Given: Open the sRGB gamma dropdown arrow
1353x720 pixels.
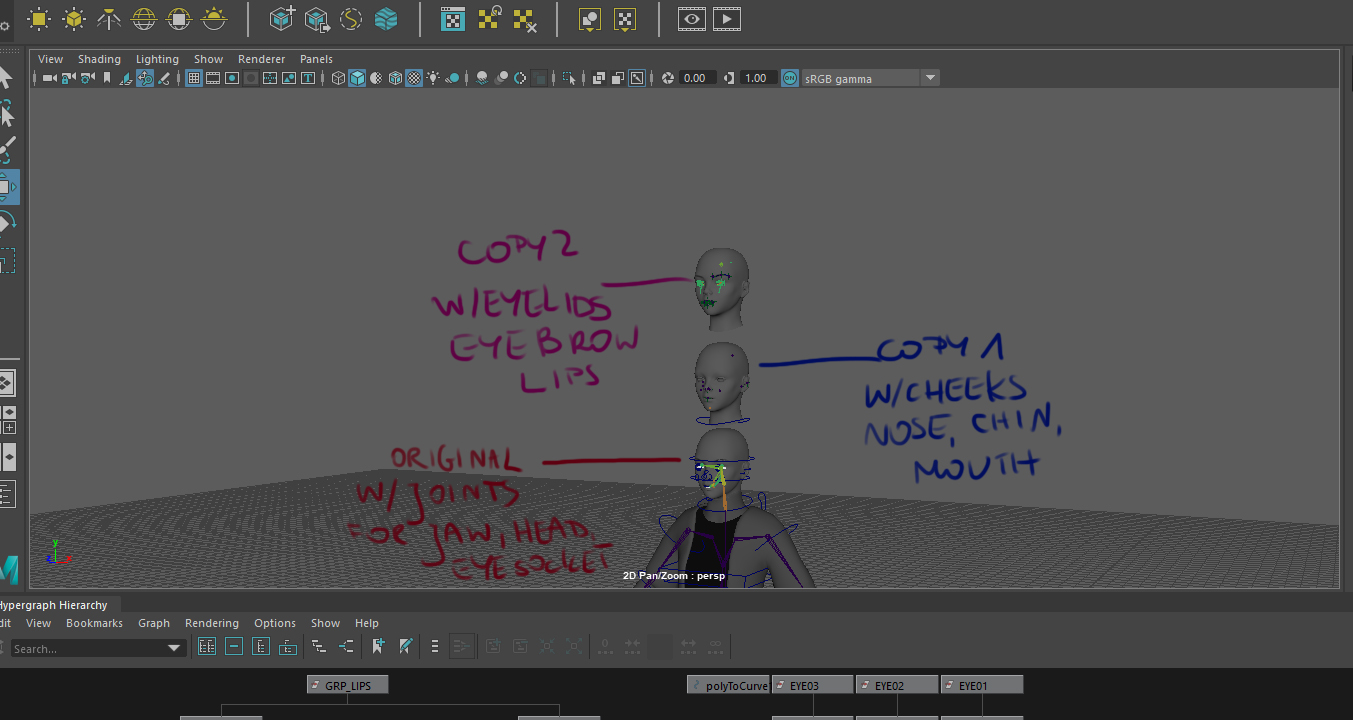Looking at the screenshot, I should [x=930, y=78].
